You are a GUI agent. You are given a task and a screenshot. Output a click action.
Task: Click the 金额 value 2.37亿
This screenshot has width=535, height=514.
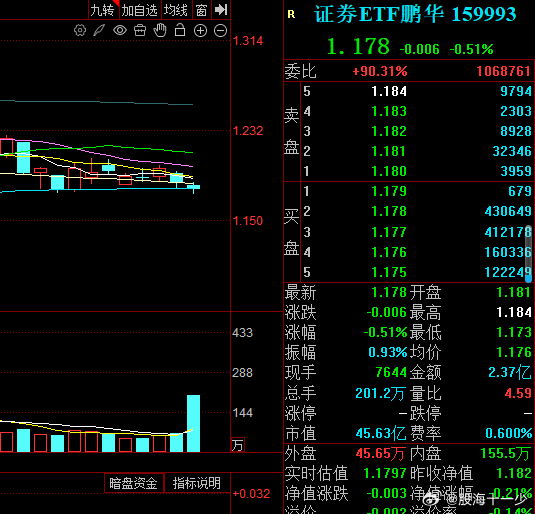click(510, 372)
